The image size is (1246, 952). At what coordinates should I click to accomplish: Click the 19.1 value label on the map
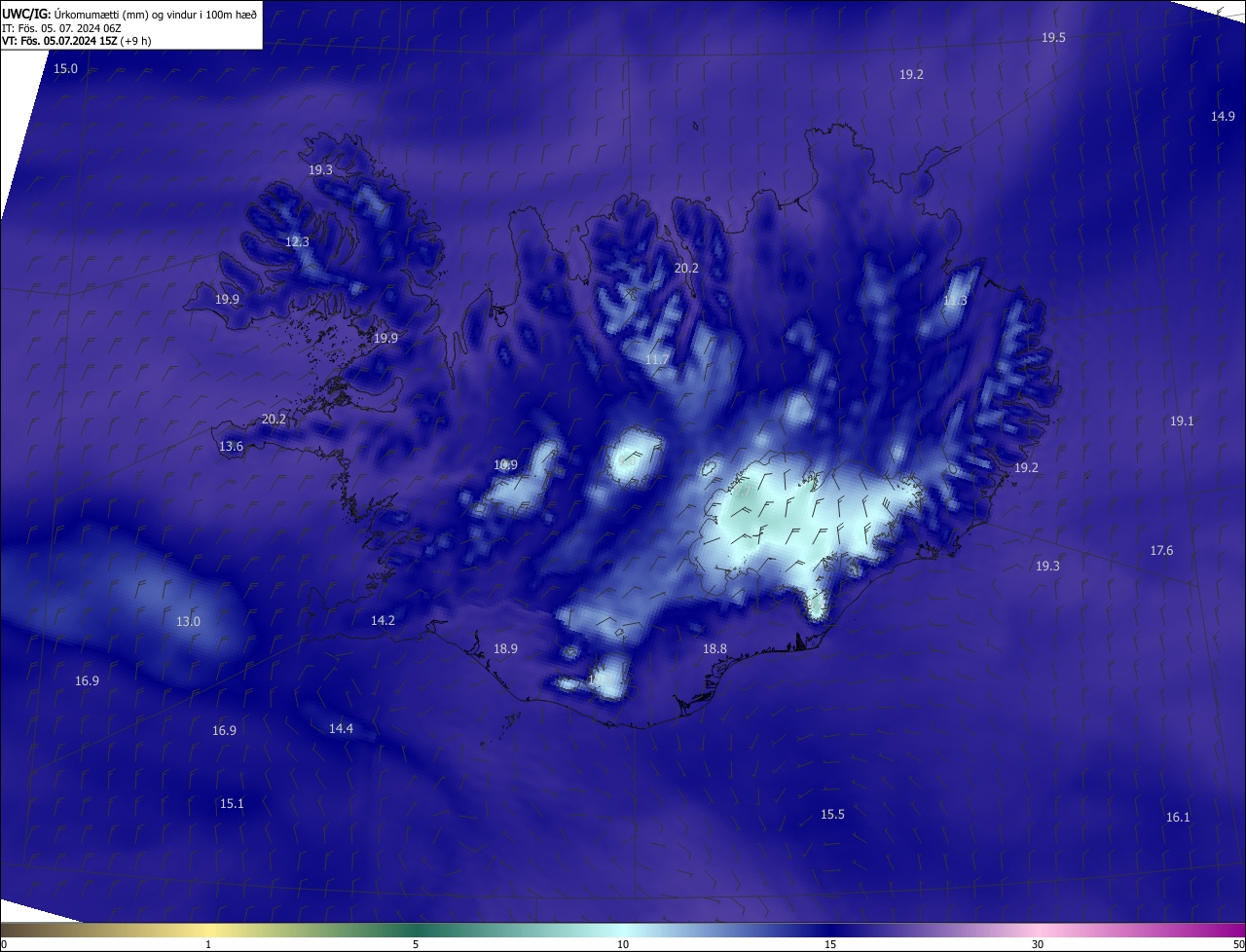click(1181, 421)
